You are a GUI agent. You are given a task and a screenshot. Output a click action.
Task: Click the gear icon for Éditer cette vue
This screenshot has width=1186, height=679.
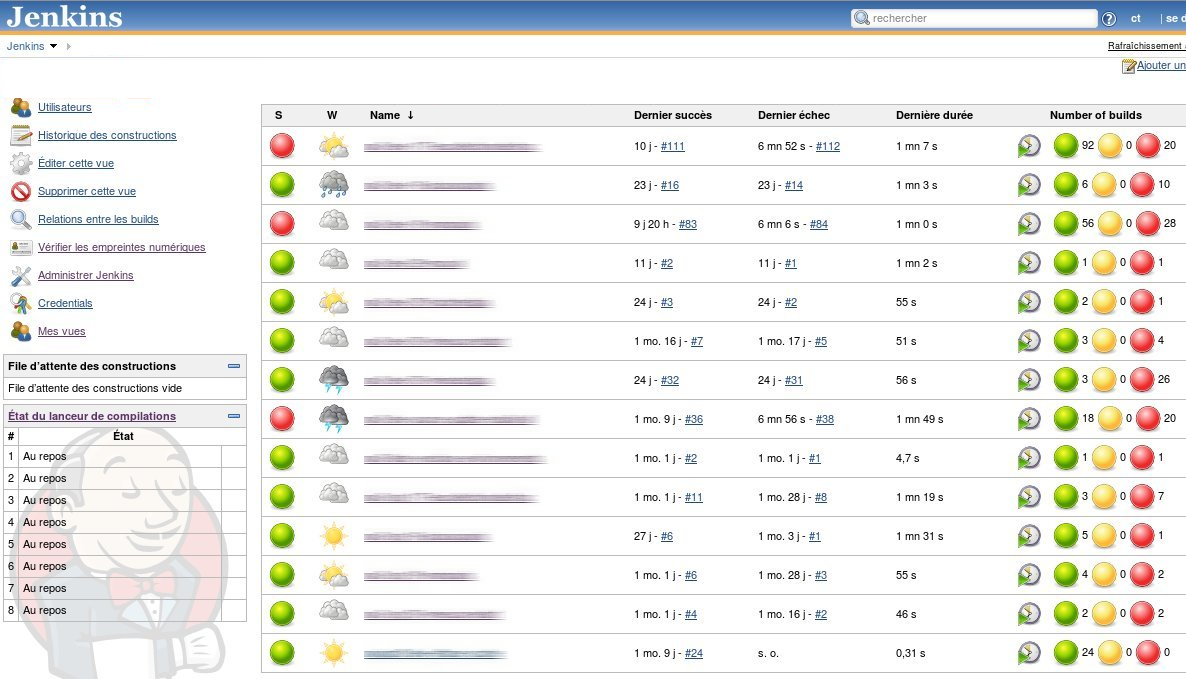tap(20, 163)
